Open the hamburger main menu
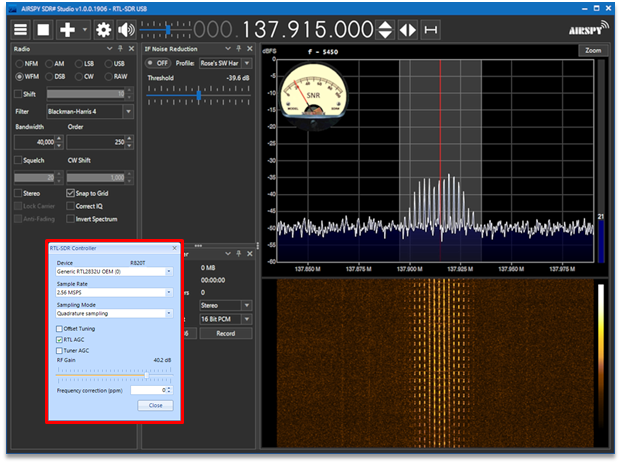Screen dimensions: 621x464 click(21, 30)
